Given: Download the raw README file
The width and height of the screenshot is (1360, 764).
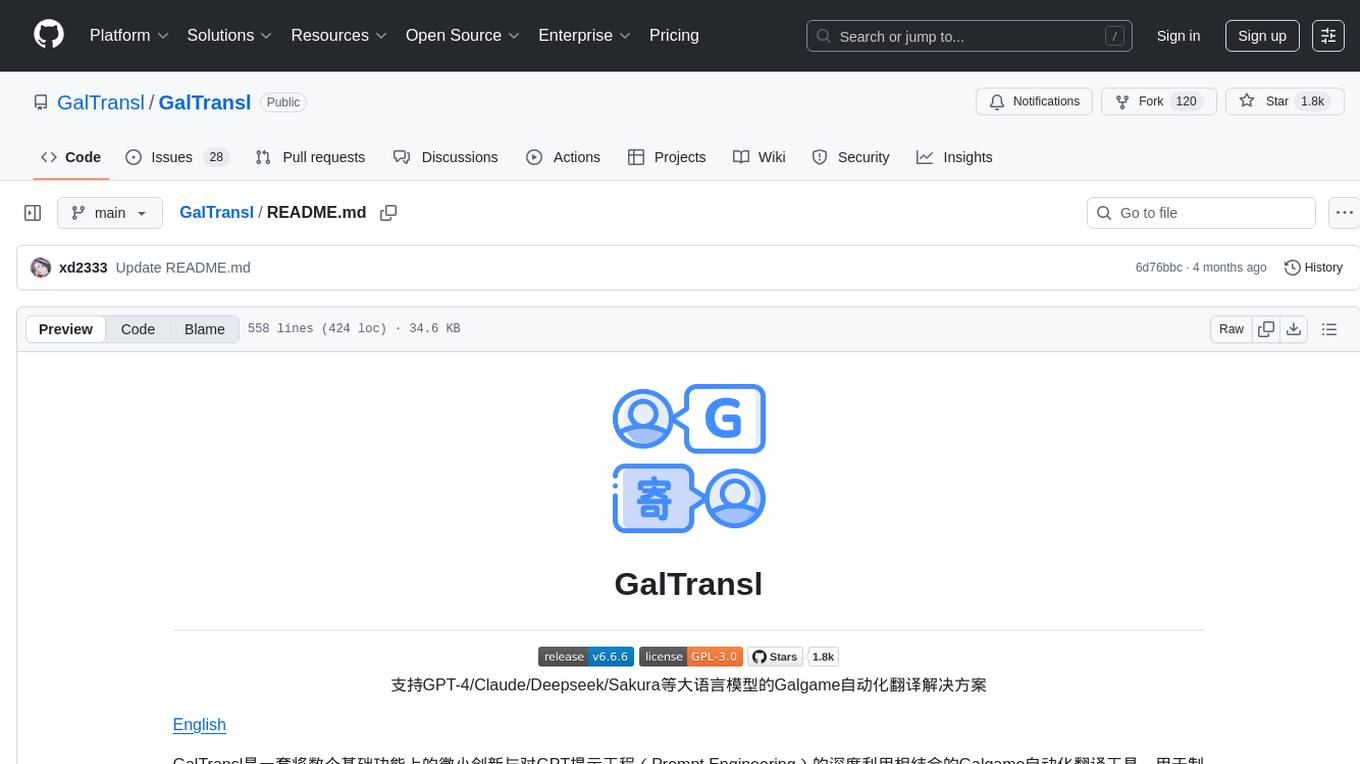Looking at the screenshot, I should [1293, 329].
